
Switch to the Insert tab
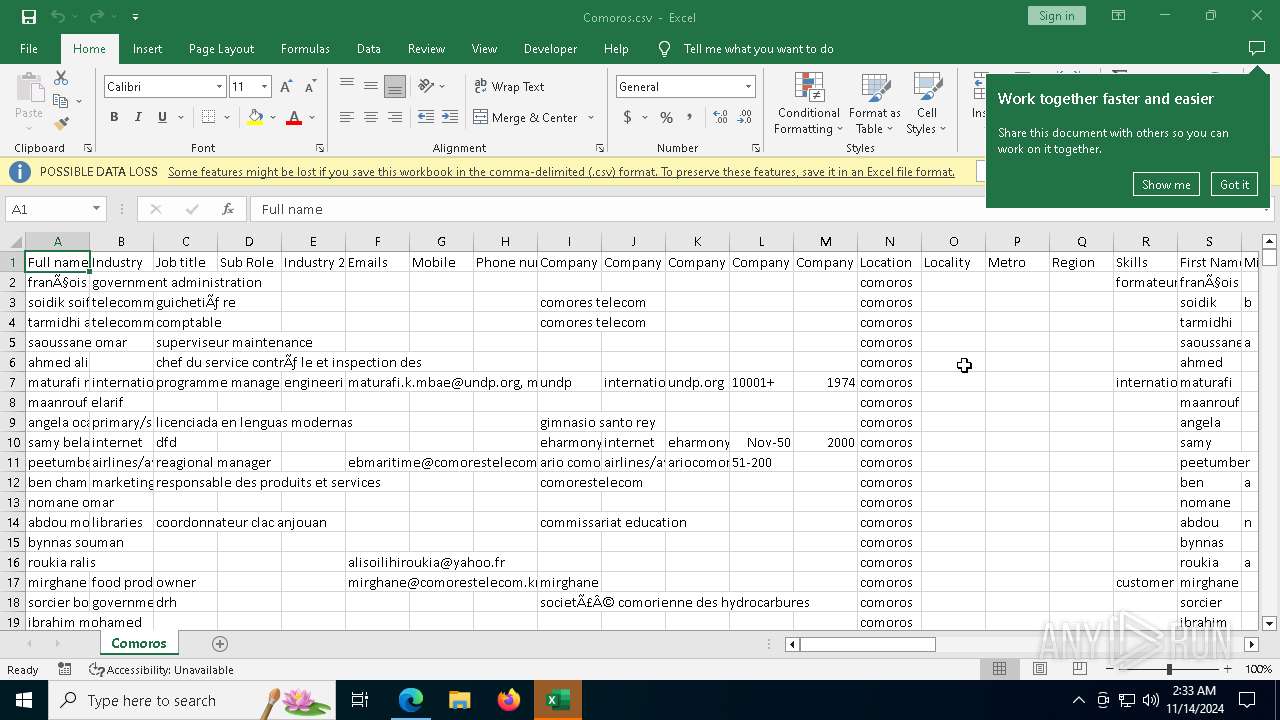click(147, 48)
